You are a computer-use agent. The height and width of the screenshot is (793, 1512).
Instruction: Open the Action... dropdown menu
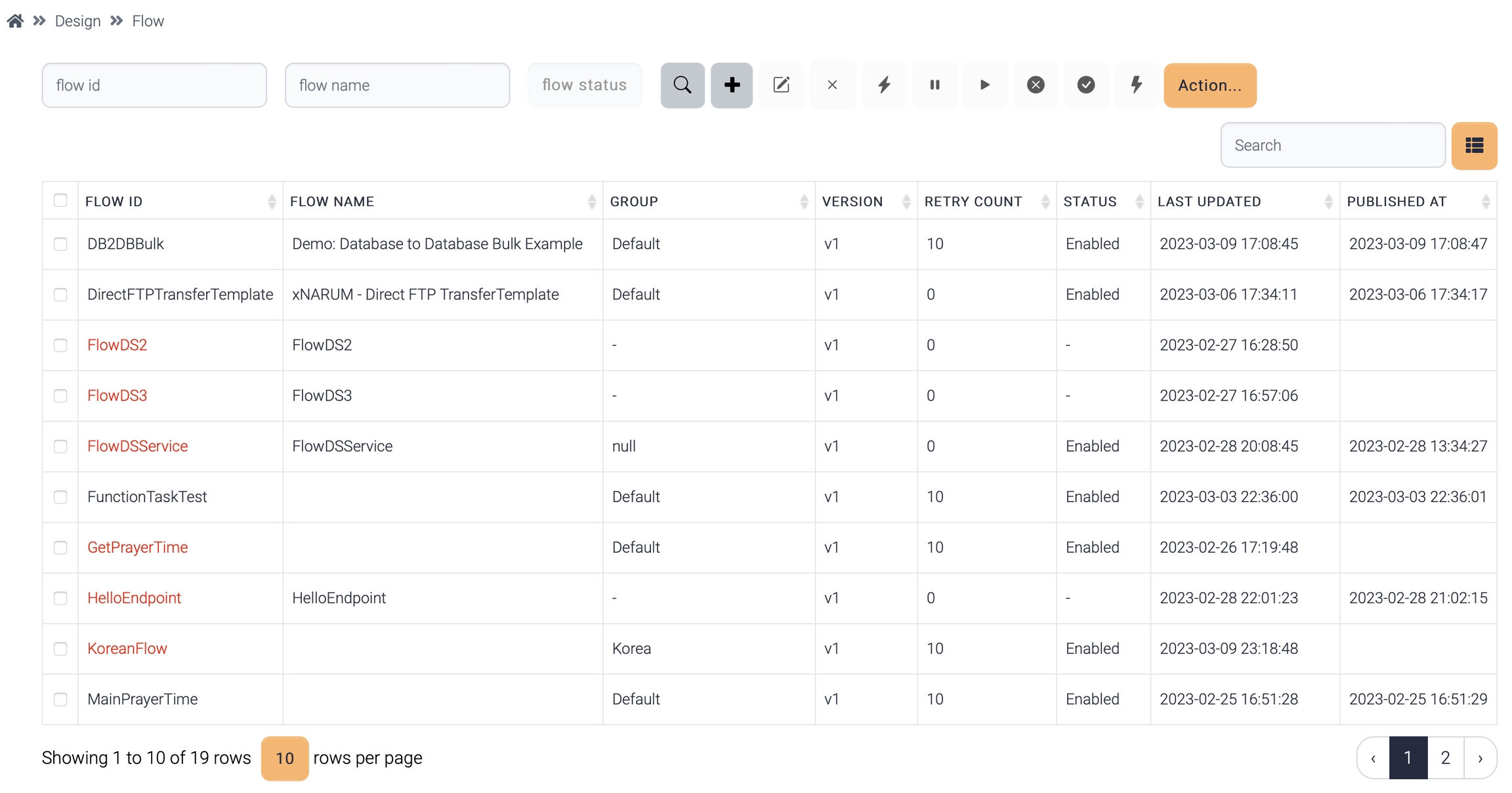point(1209,85)
